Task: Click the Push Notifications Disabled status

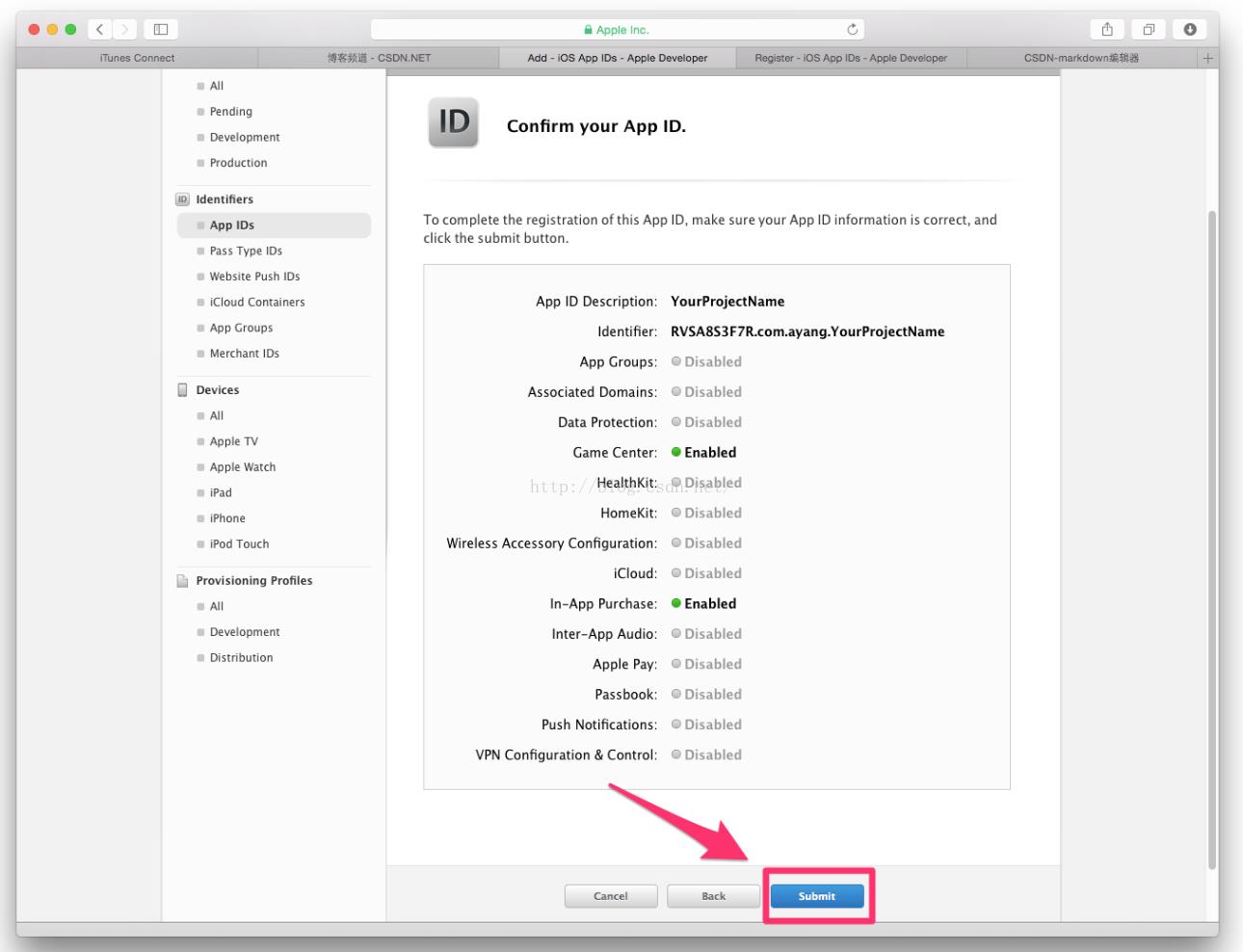Action: click(706, 725)
